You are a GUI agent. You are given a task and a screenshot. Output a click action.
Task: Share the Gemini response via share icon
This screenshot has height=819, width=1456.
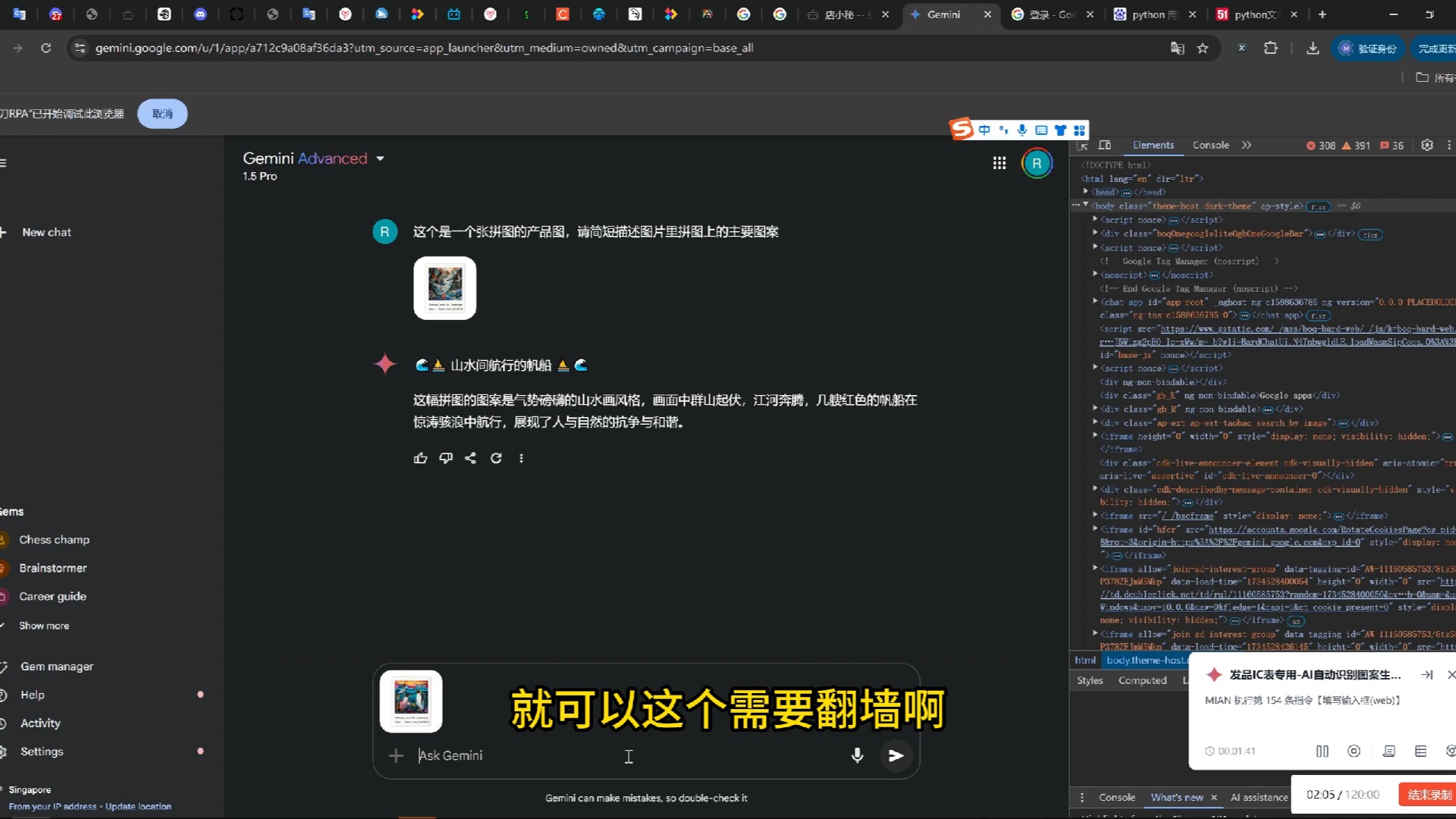[470, 458]
